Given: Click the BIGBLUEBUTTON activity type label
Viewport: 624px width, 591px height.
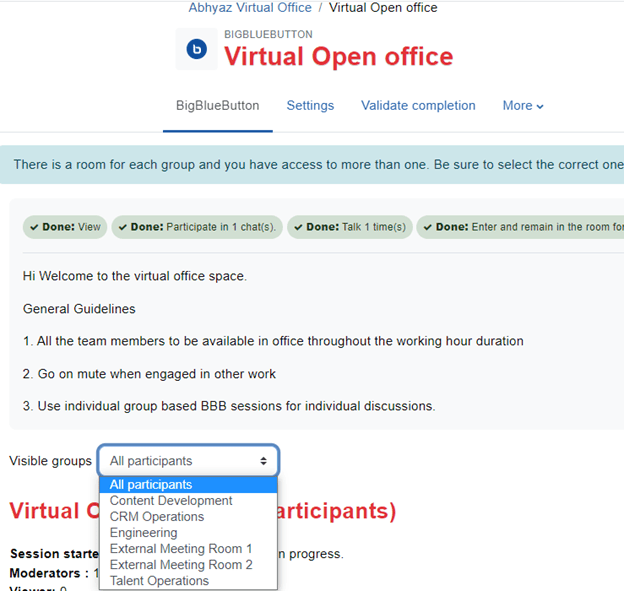Looking at the screenshot, I should tap(268, 34).
